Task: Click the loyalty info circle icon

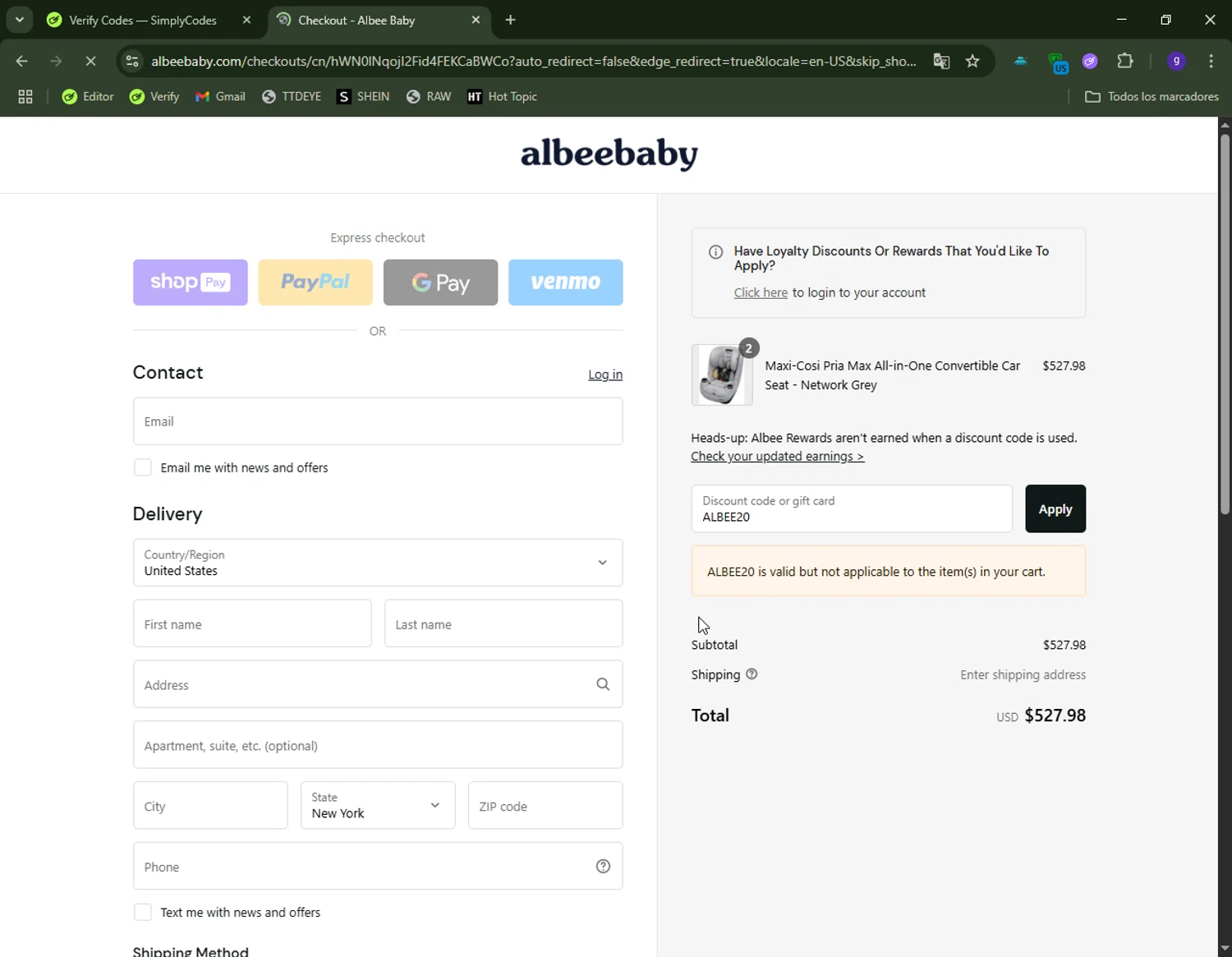Action: tap(715, 251)
